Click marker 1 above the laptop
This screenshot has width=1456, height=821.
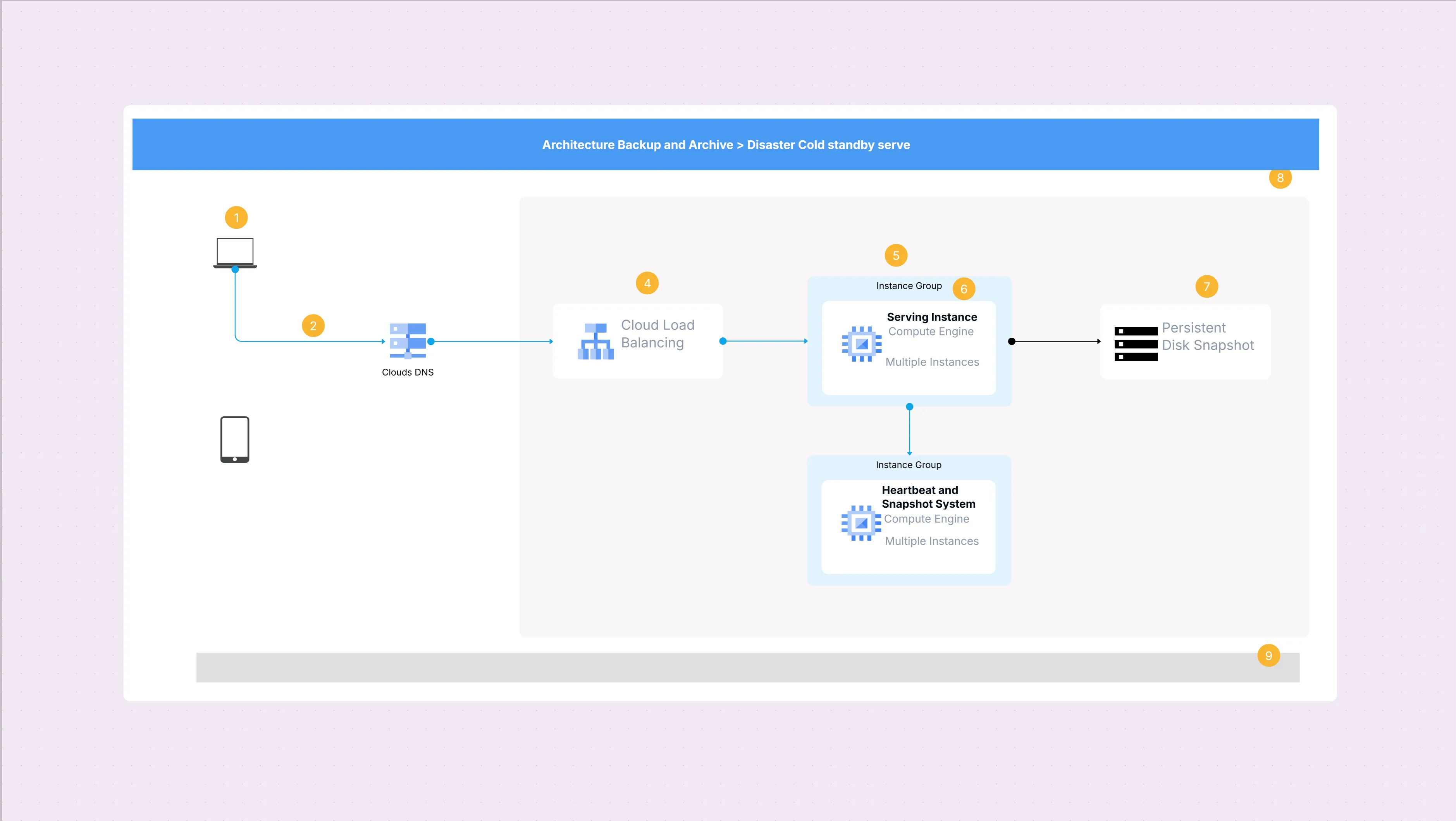pyautogui.click(x=236, y=217)
